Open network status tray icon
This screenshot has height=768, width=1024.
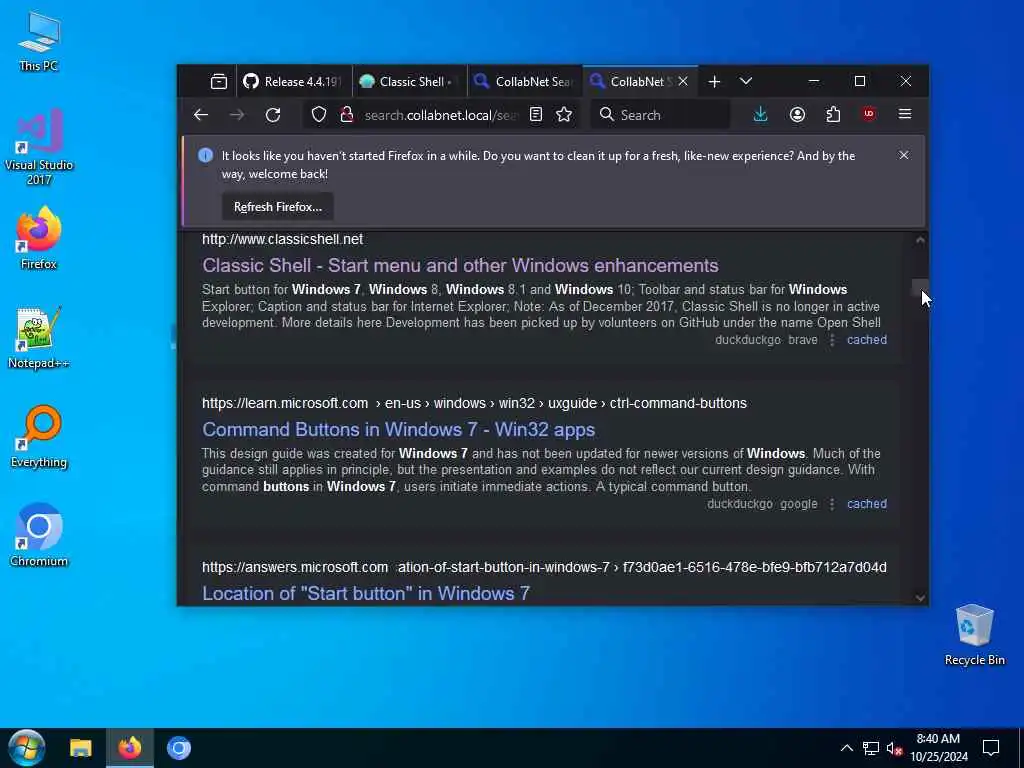[x=871, y=748]
